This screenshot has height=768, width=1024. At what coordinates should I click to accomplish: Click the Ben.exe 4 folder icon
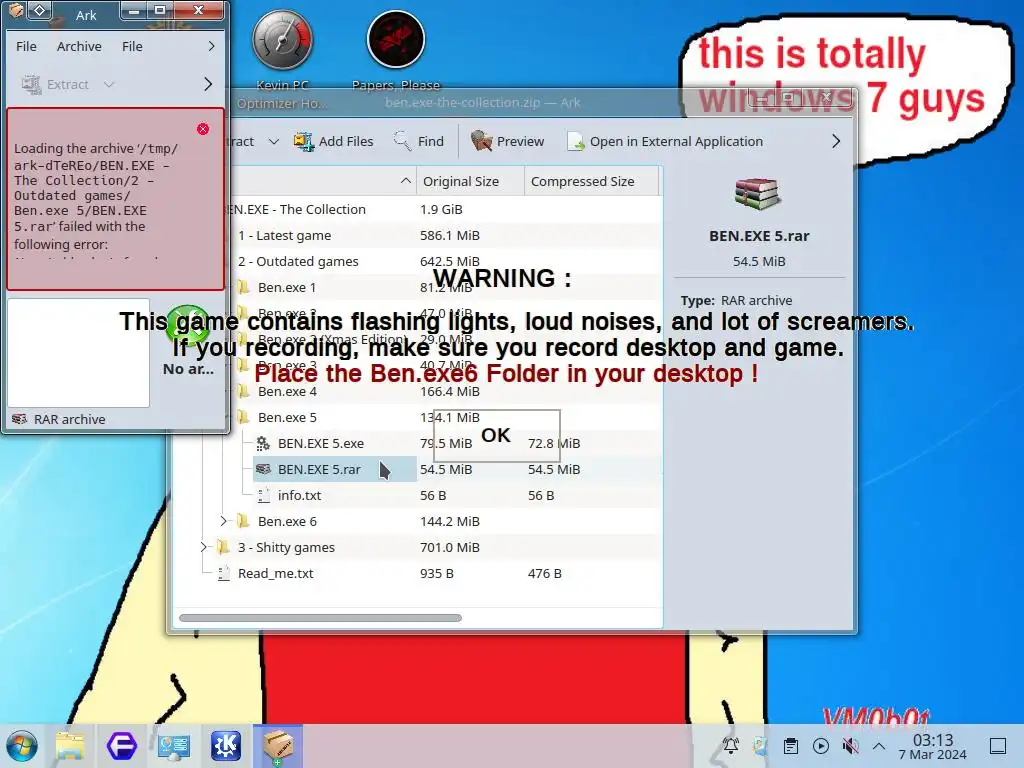click(244, 391)
